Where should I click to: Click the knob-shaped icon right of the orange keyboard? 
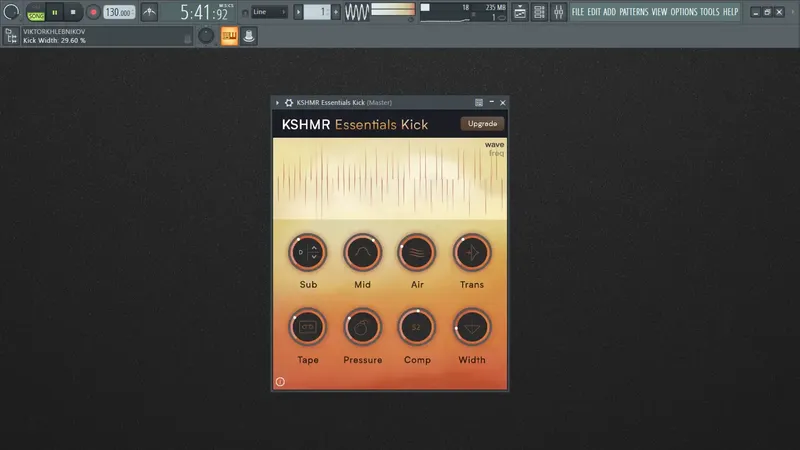(249, 36)
